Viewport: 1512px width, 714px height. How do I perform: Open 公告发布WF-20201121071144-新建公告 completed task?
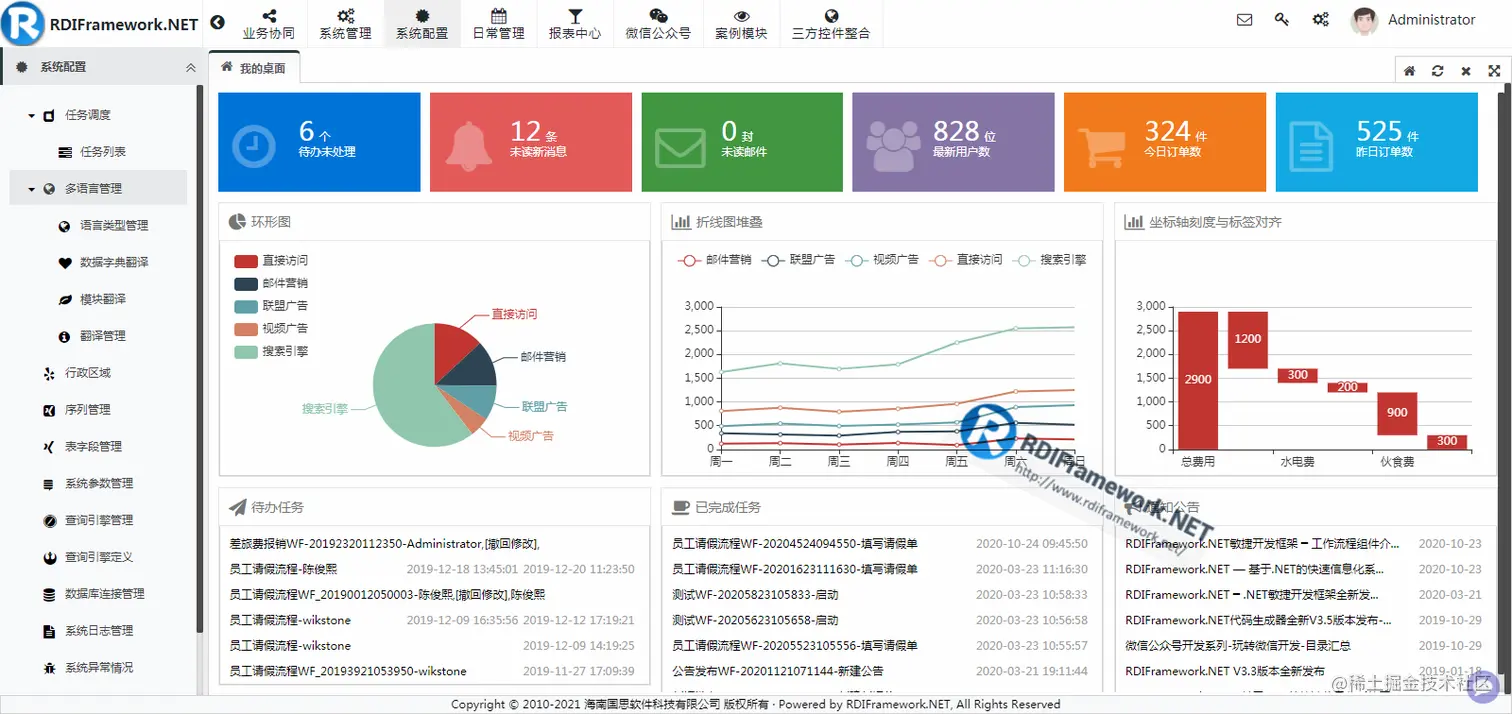(777, 671)
